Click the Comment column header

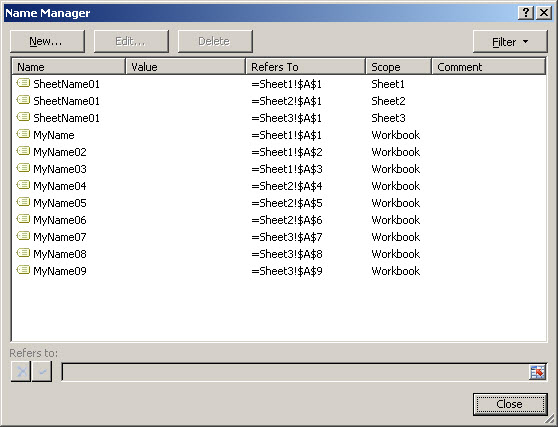click(489, 67)
